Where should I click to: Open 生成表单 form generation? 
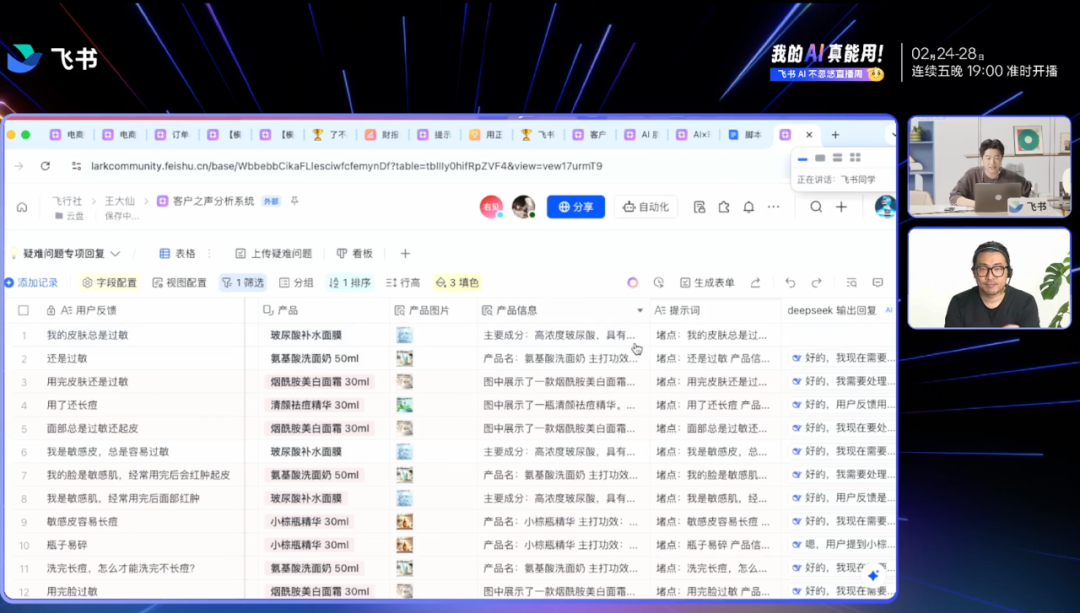(x=708, y=283)
